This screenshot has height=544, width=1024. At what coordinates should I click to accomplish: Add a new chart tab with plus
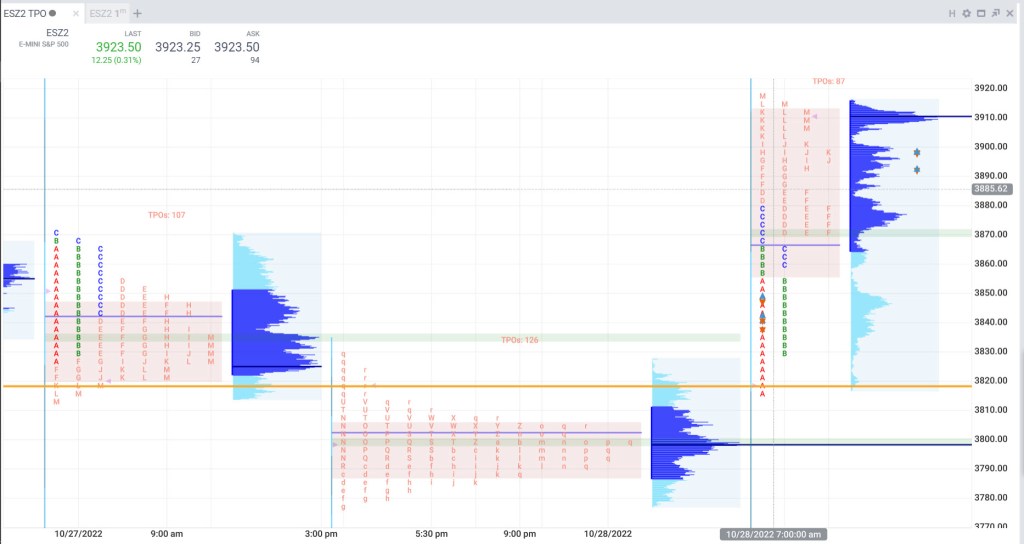(138, 13)
